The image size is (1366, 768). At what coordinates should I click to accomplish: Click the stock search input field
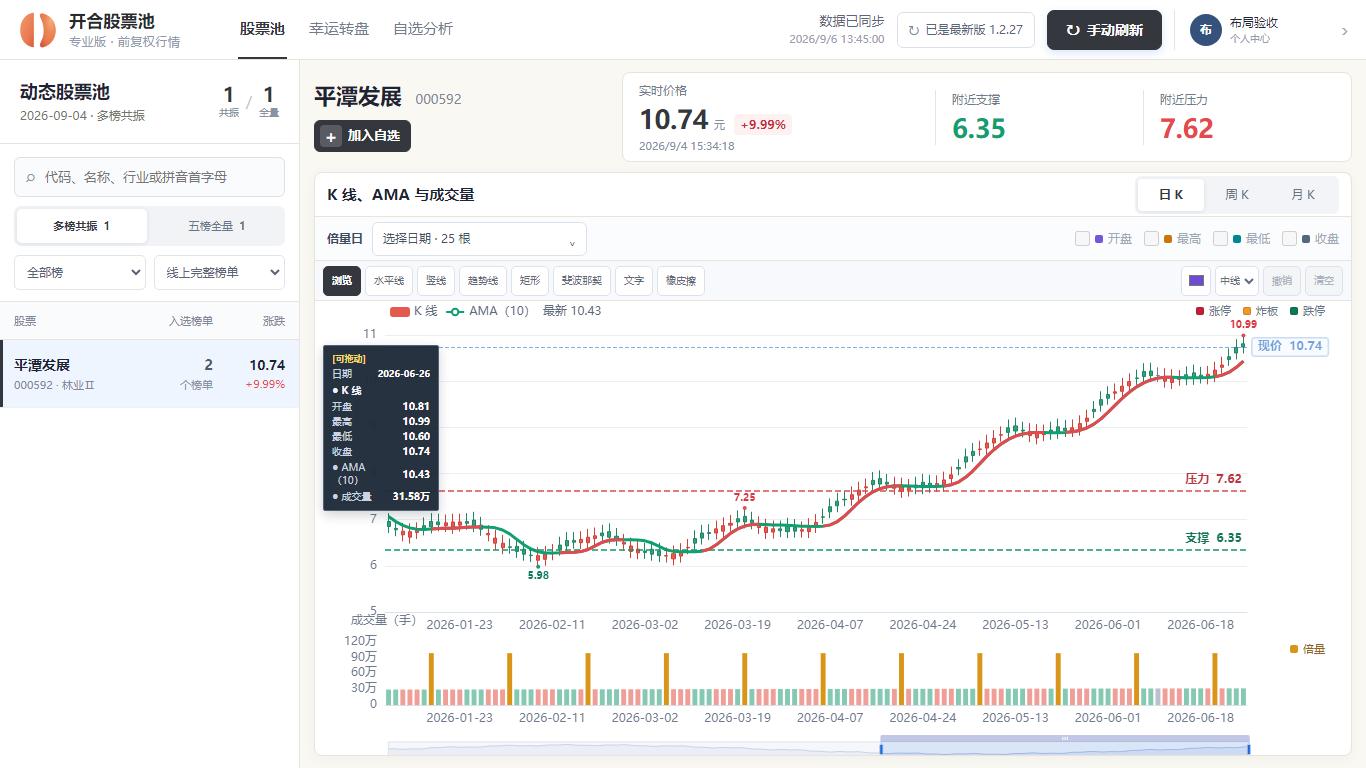[x=149, y=177]
